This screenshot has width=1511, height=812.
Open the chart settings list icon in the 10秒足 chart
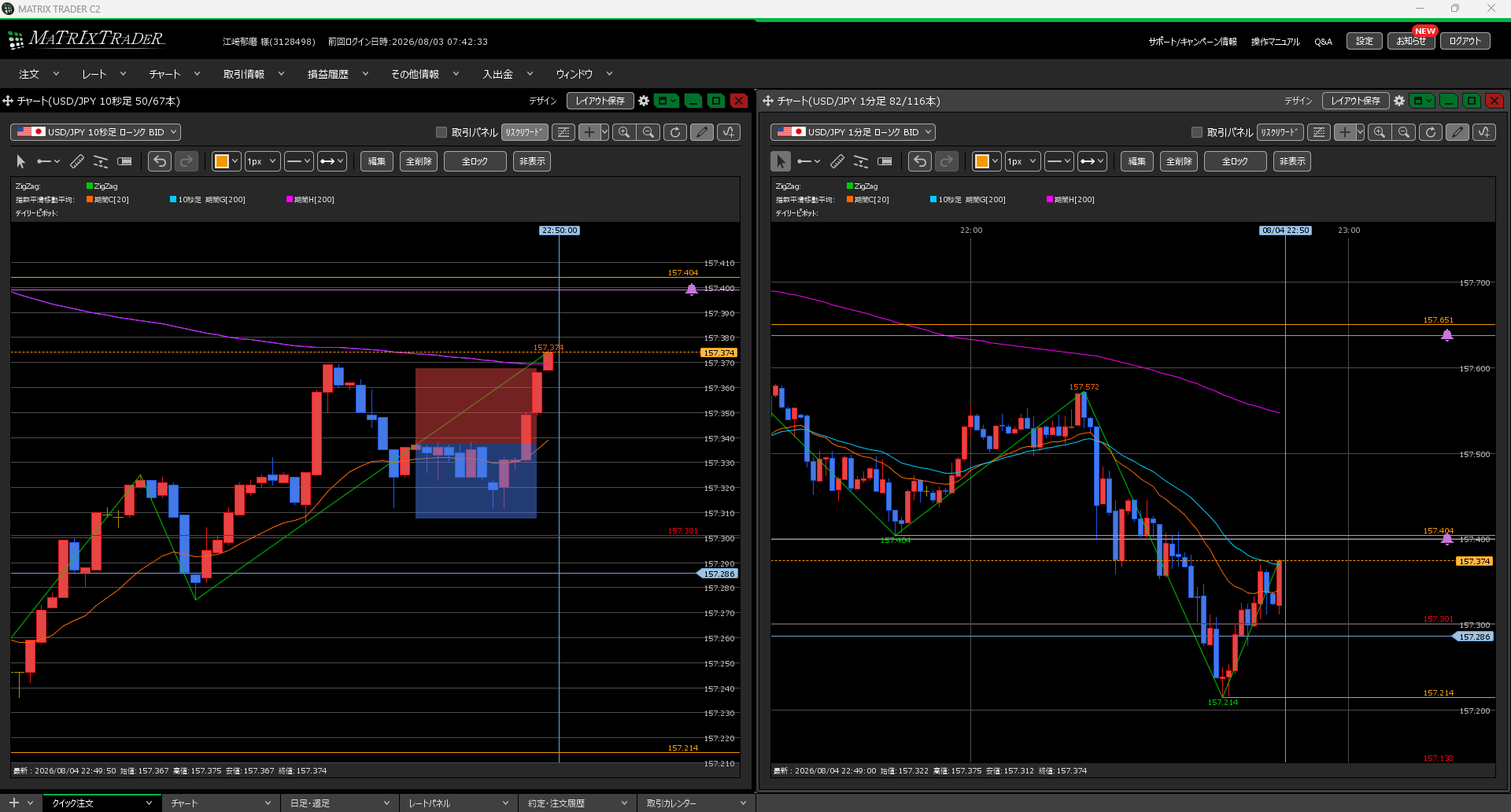coord(563,132)
